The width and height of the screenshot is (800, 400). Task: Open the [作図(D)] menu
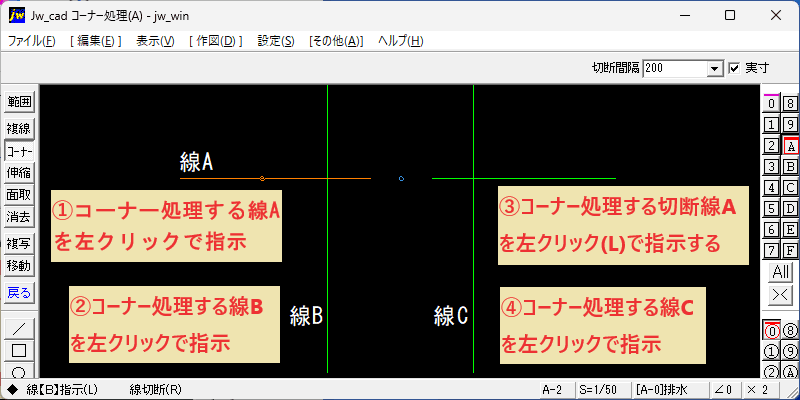point(215,41)
